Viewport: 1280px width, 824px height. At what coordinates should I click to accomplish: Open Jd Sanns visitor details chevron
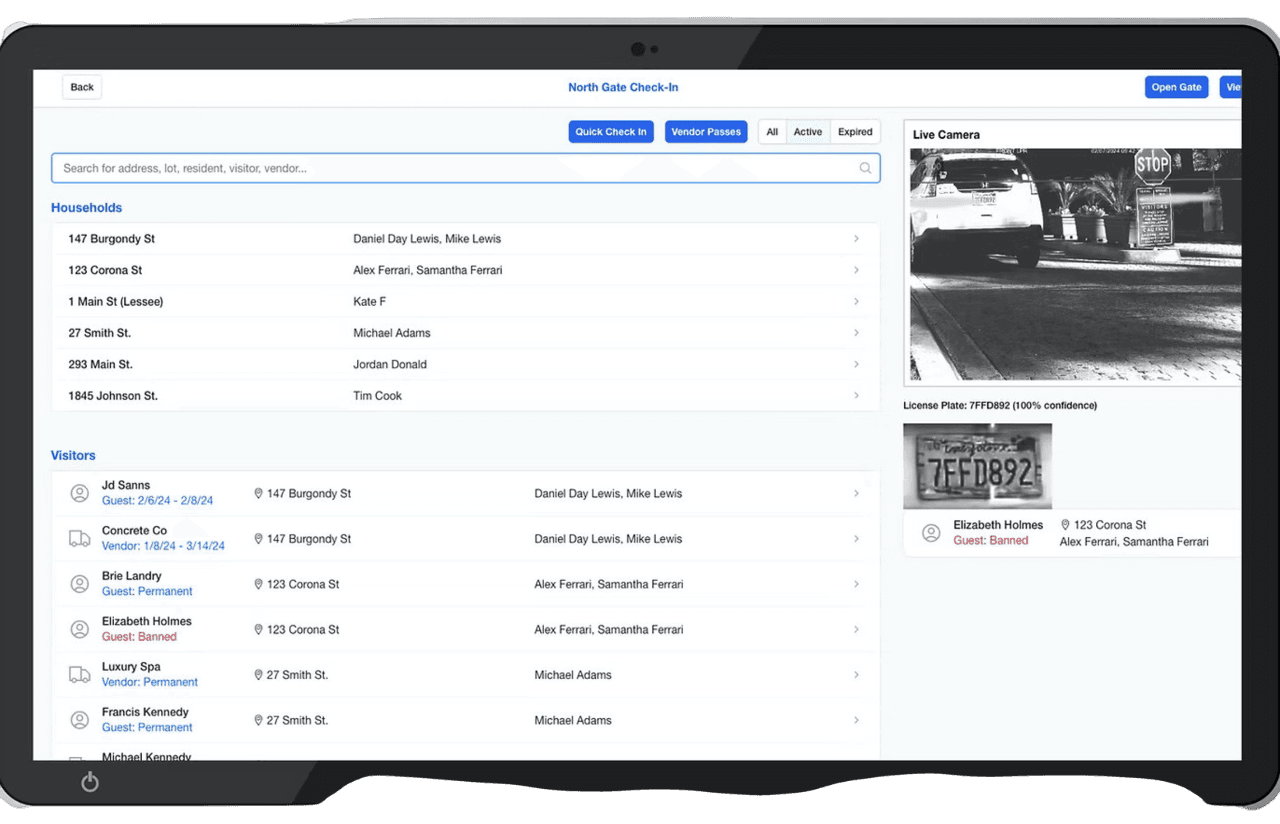[856, 493]
